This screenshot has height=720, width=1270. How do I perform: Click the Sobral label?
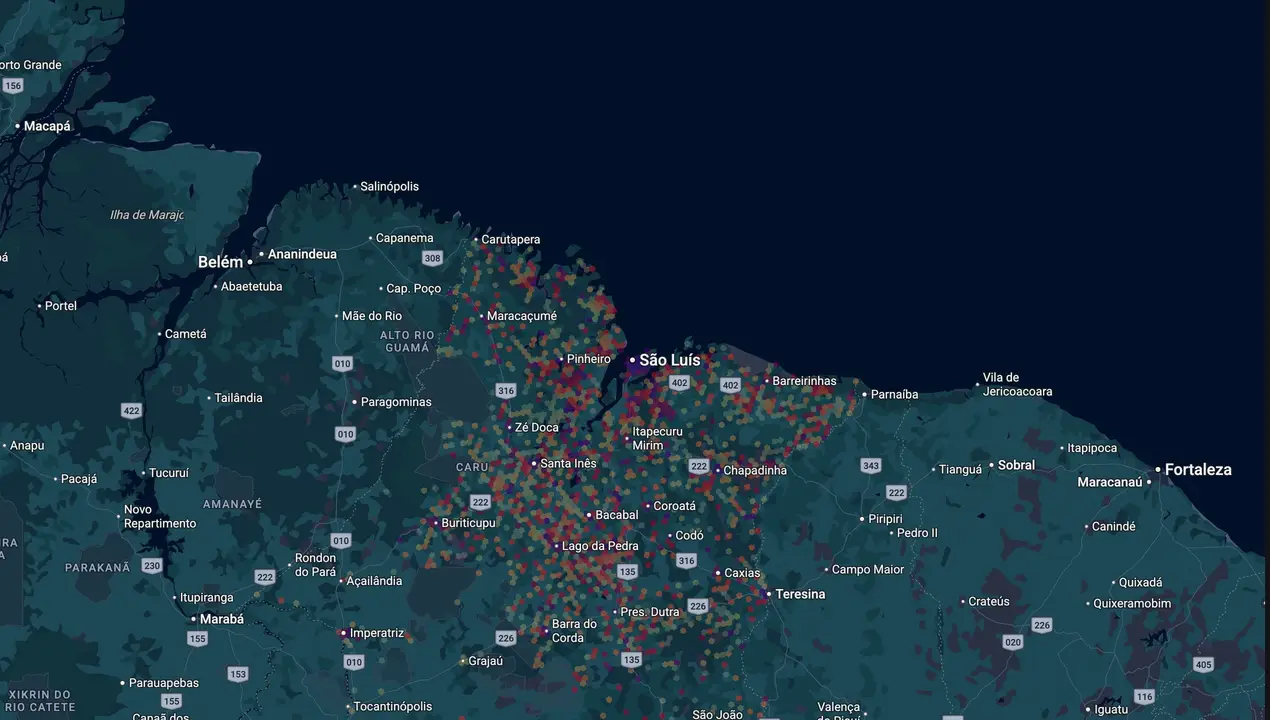(1016, 465)
